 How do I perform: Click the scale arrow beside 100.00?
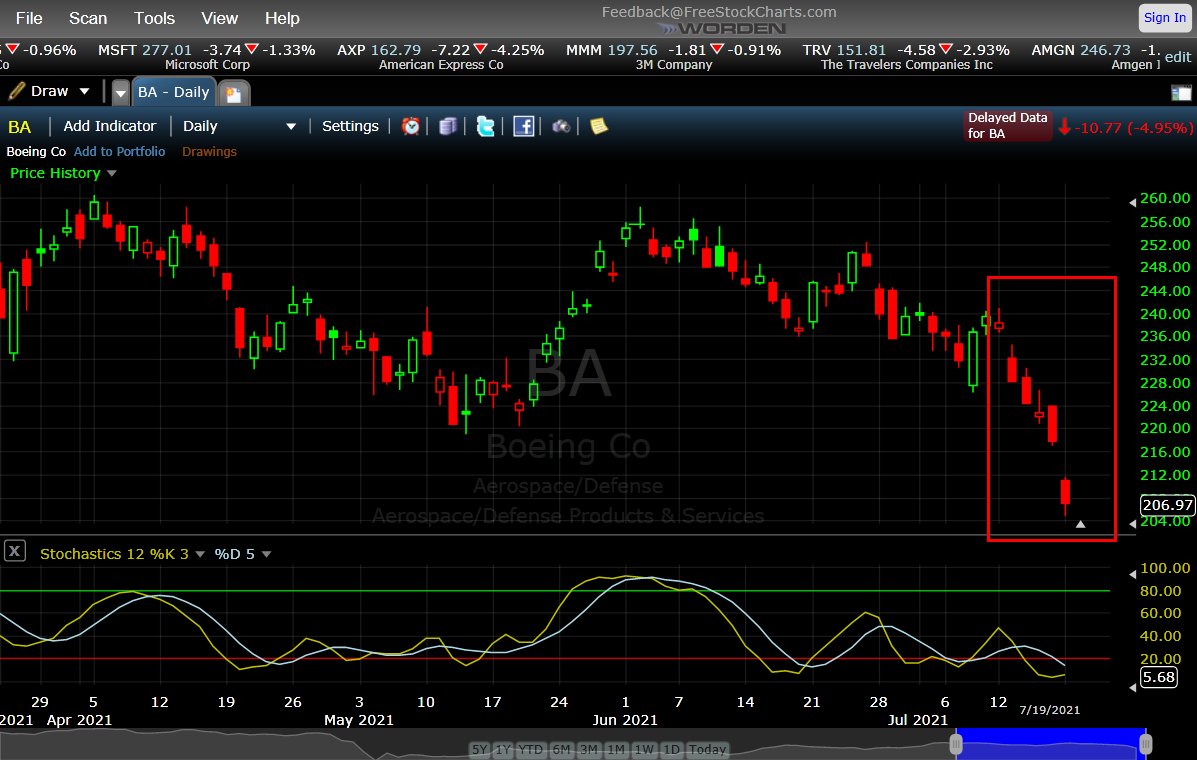(x=1132, y=574)
